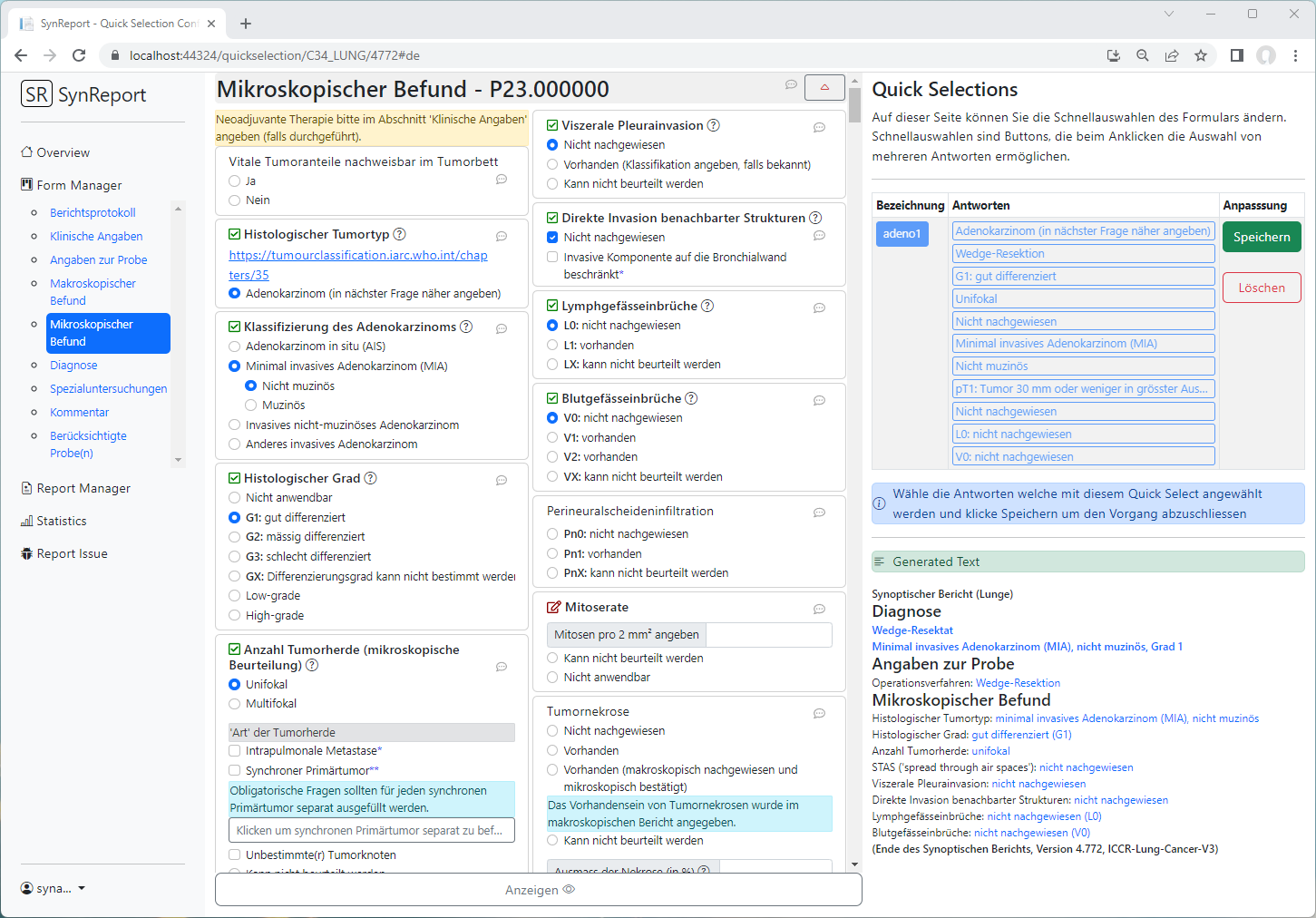
Task: Bookmark this page with the star icon
Action: click(1201, 55)
